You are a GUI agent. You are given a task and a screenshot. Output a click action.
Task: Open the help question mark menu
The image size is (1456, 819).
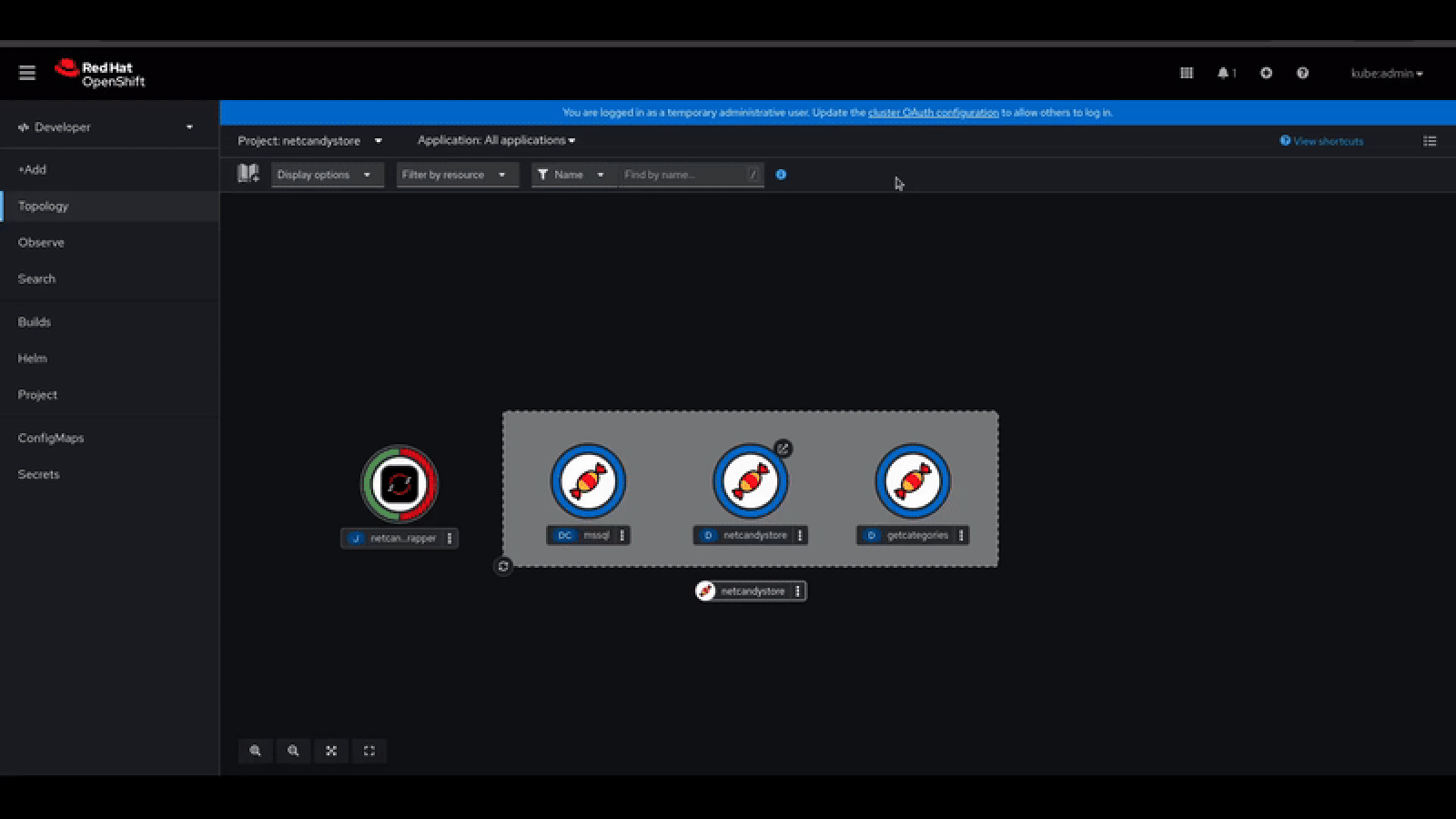(1302, 73)
